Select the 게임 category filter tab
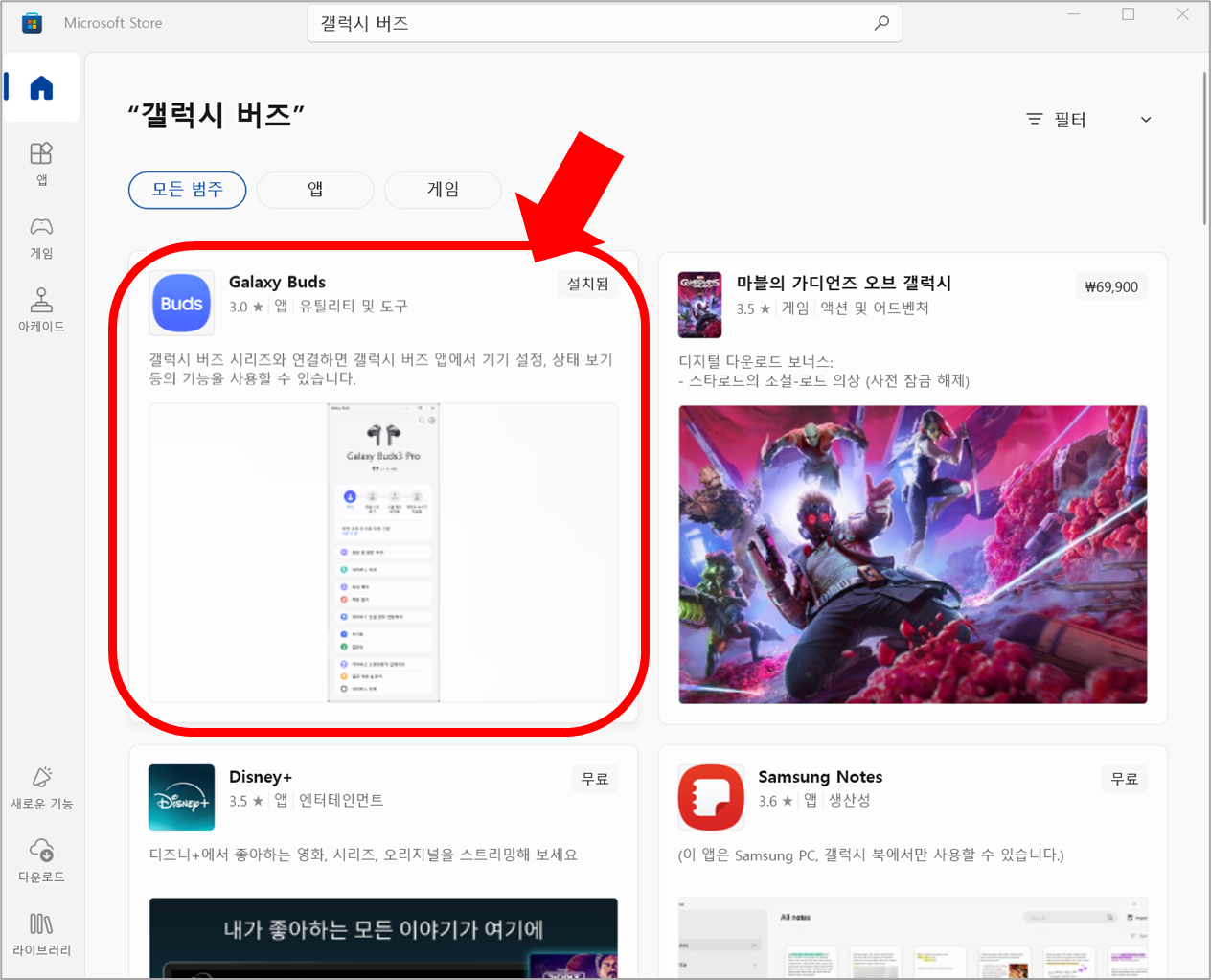Screen dimensions: 1211x980 443,190
